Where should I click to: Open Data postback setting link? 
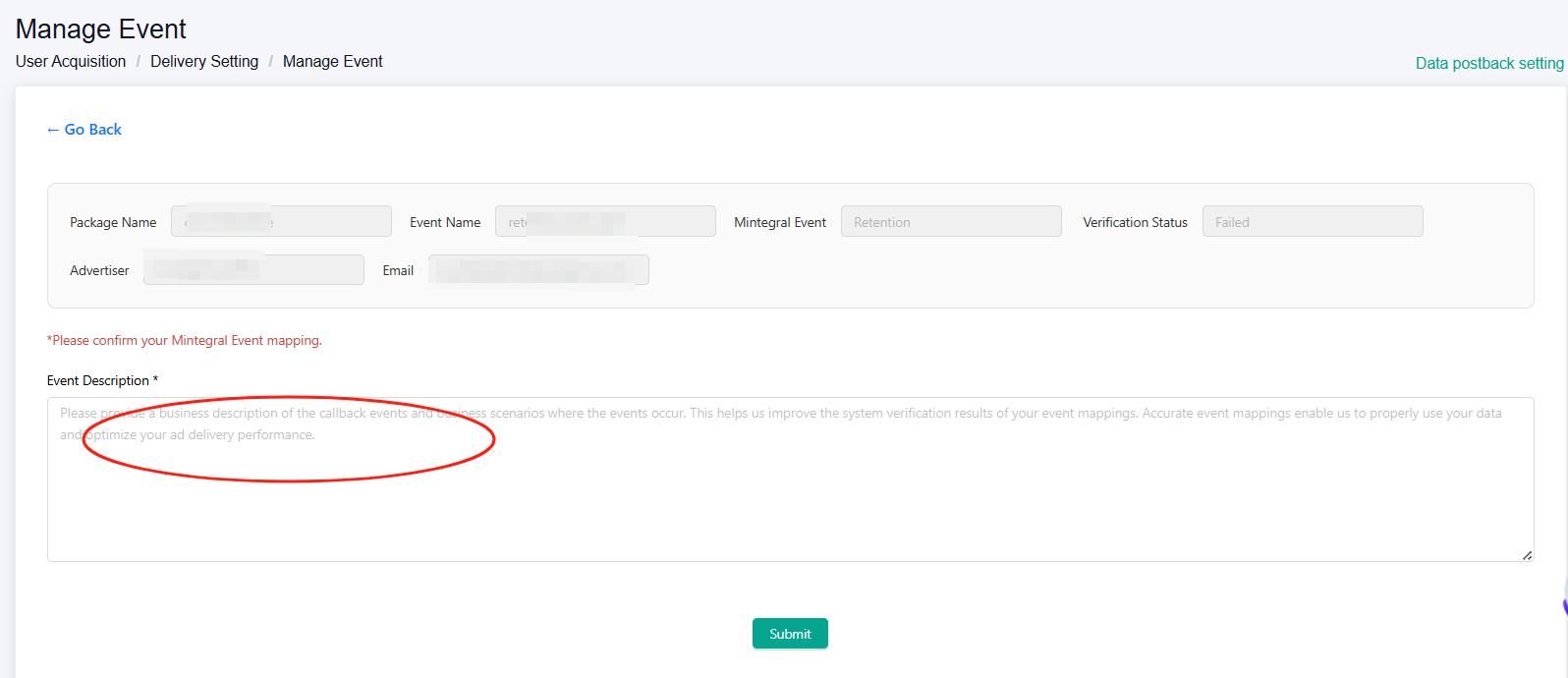[x=1489, y=63]
